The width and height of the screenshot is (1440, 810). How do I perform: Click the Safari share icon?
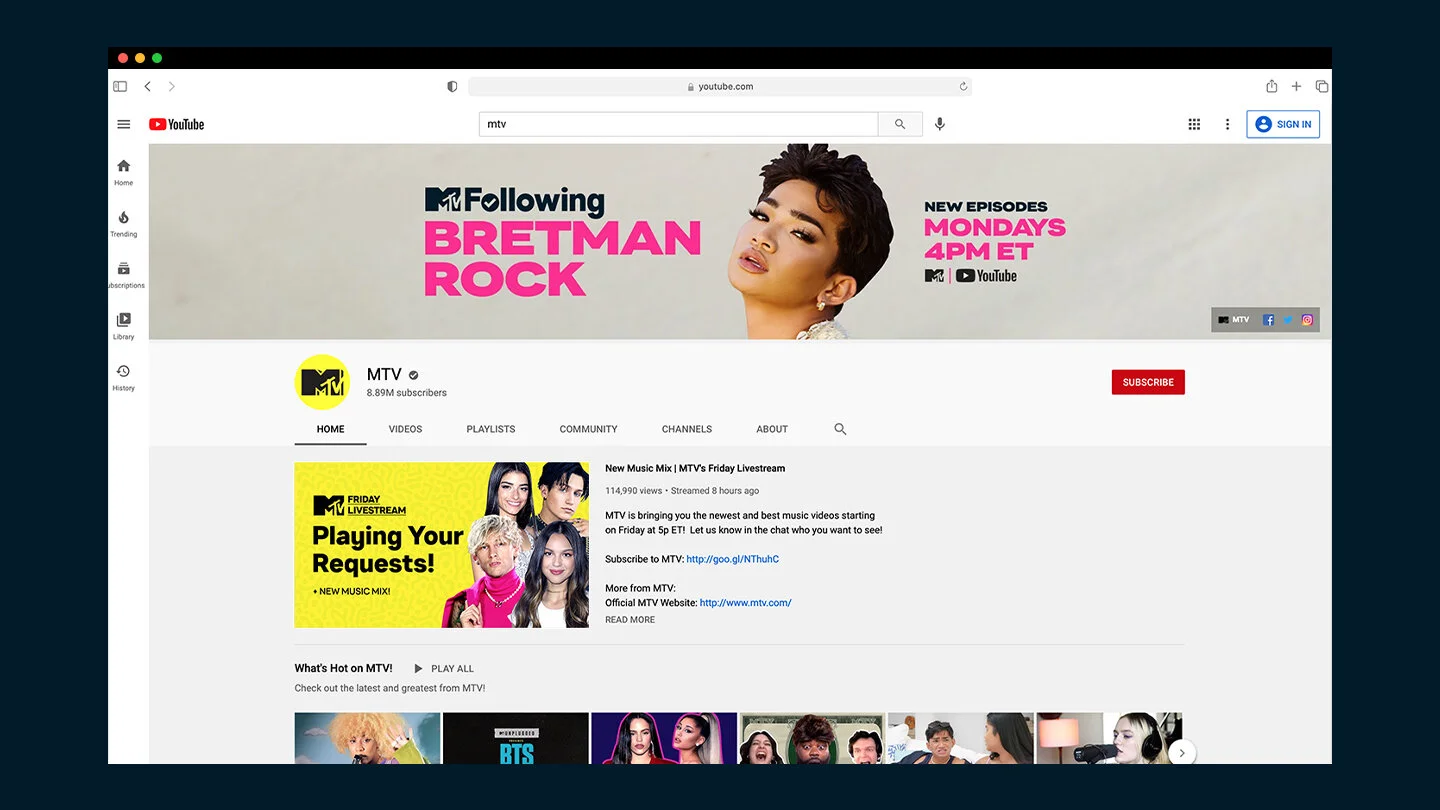point(1272,86)
